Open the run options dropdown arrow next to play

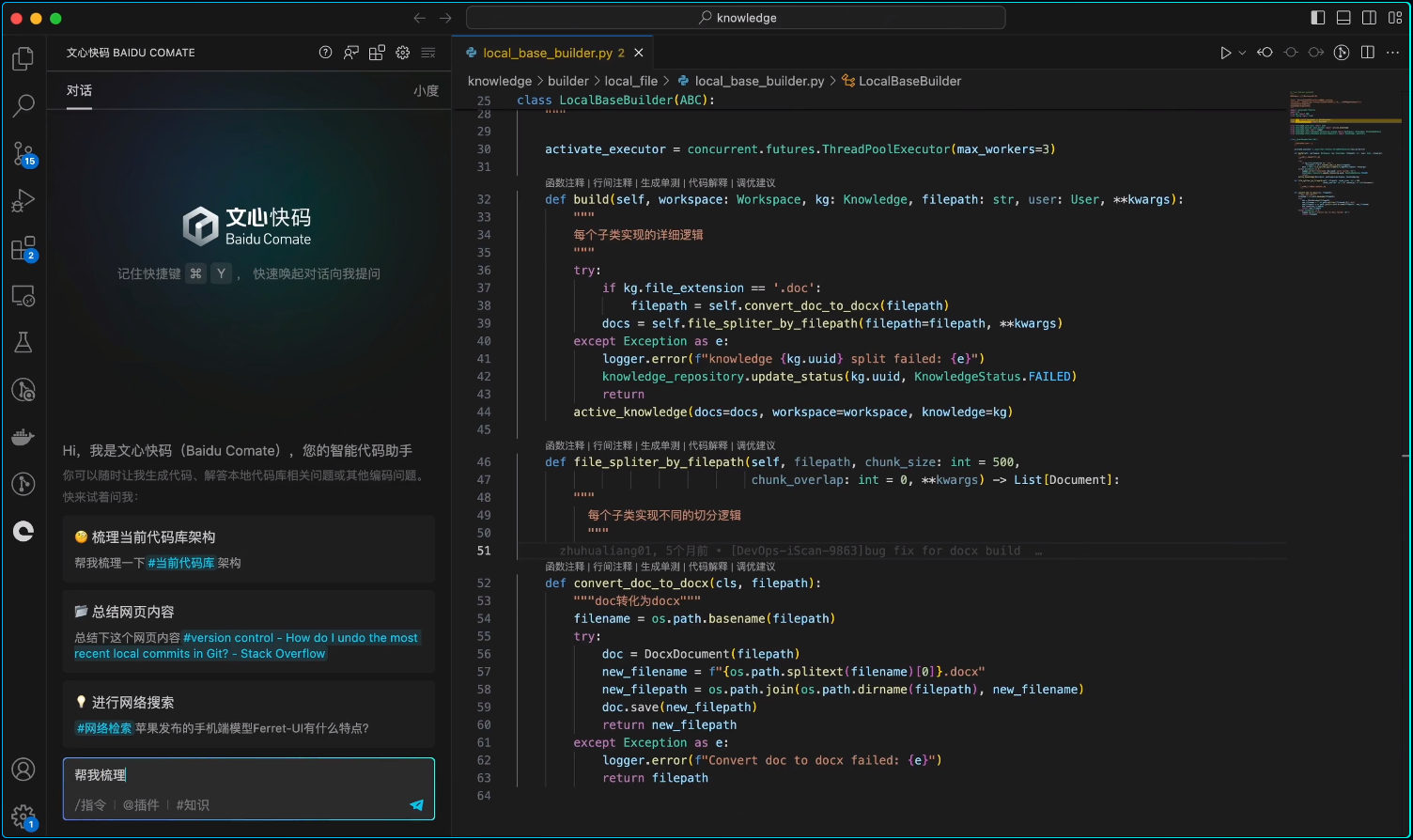pyautogui.click(x=1242, y=53)
